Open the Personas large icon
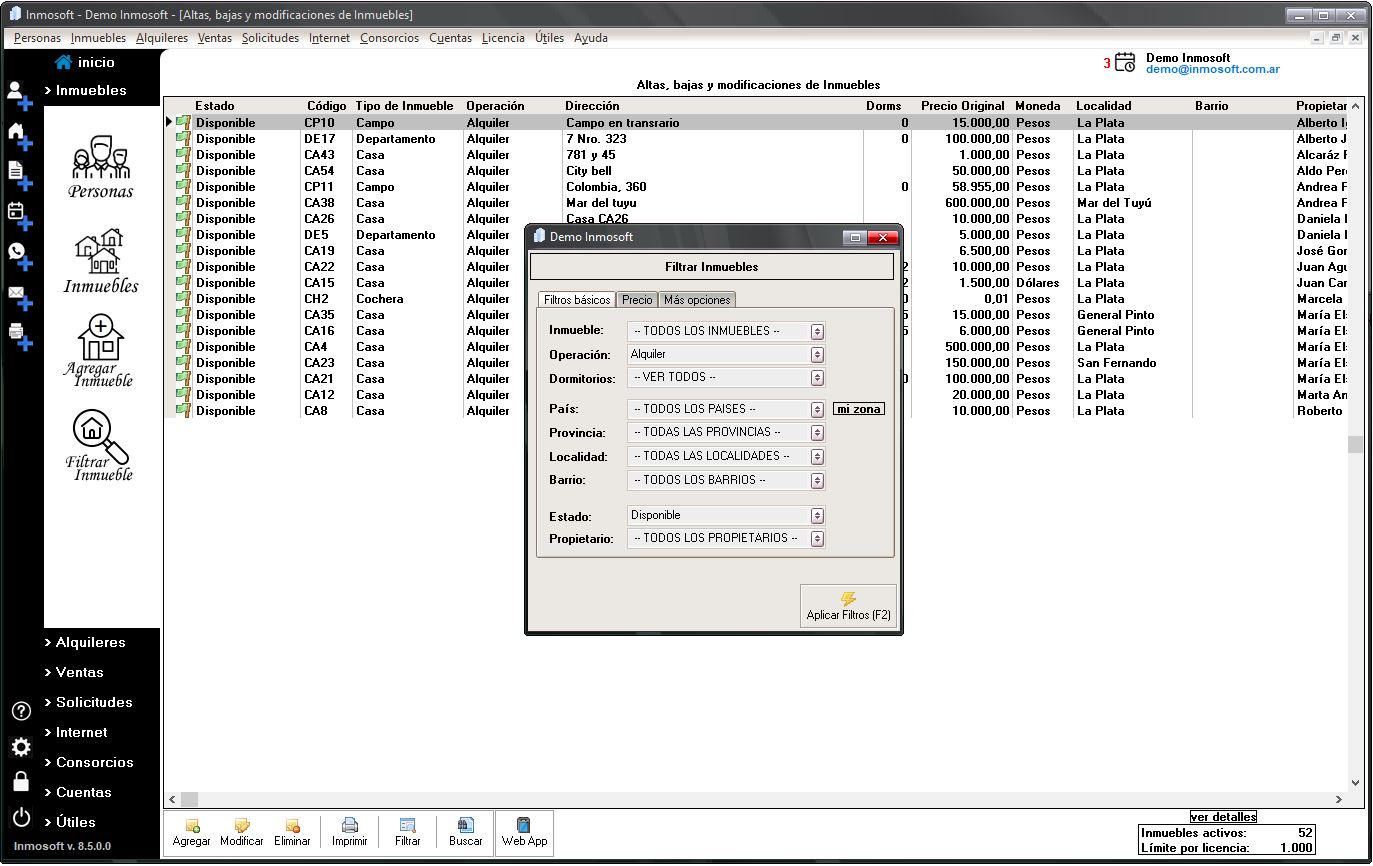 101,166
